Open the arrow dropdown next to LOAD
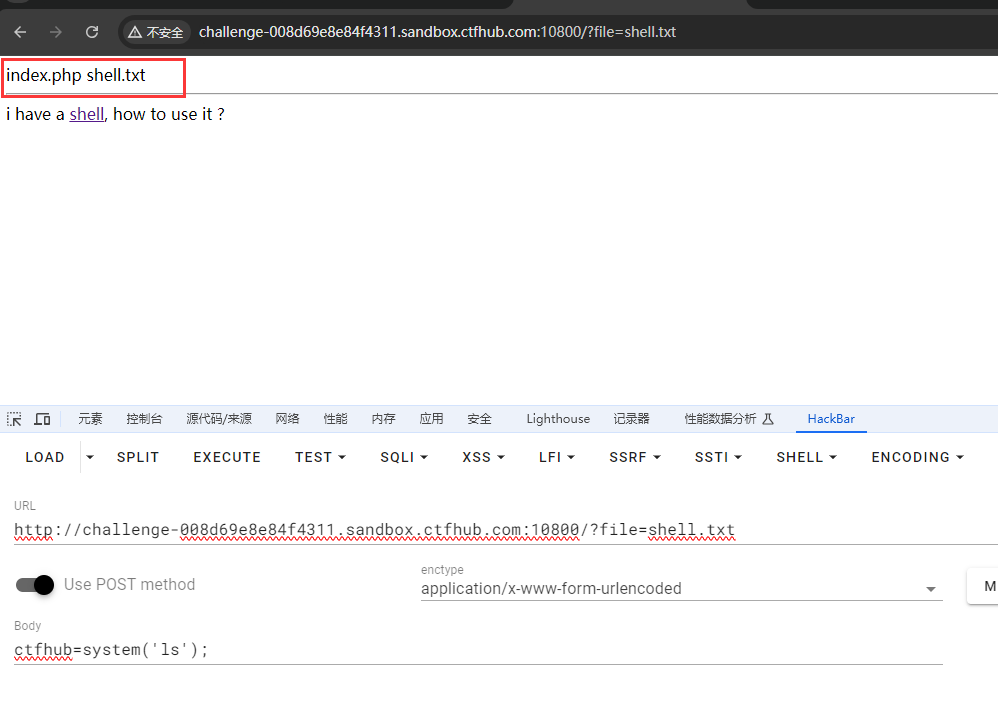The width and height of the screenshot is (998, 701). [x=90, y=457]
